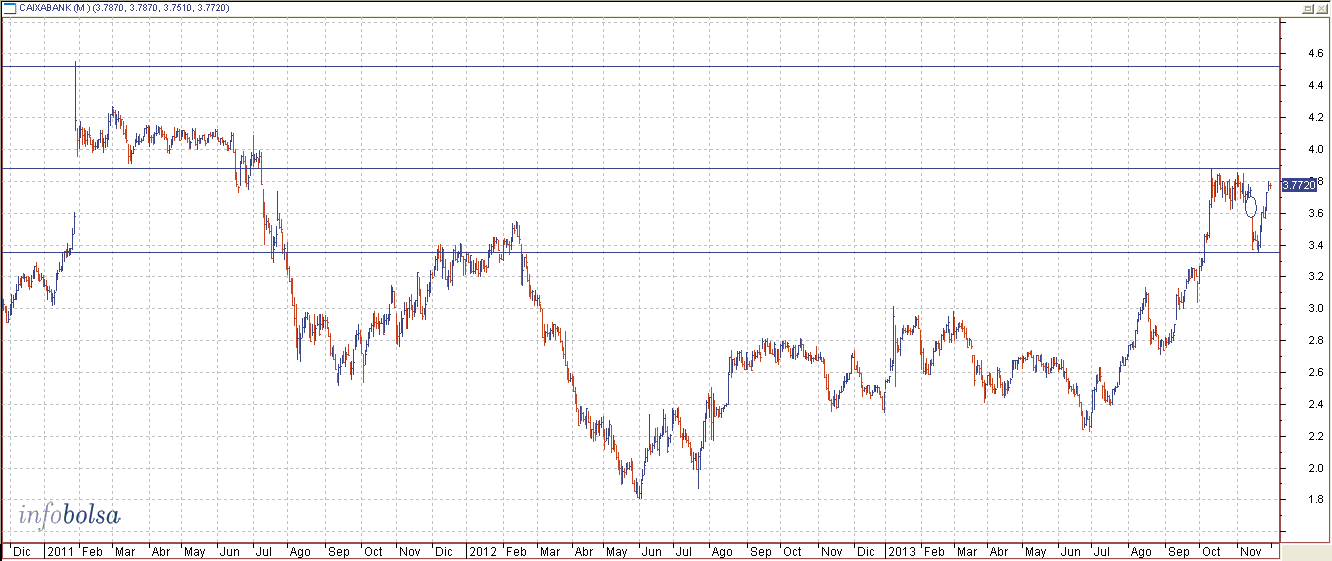This screenshot has height=561, width=1332.
Task: Click the chart window icon beside CAIXABANK title
Action: tap(9, 7)
